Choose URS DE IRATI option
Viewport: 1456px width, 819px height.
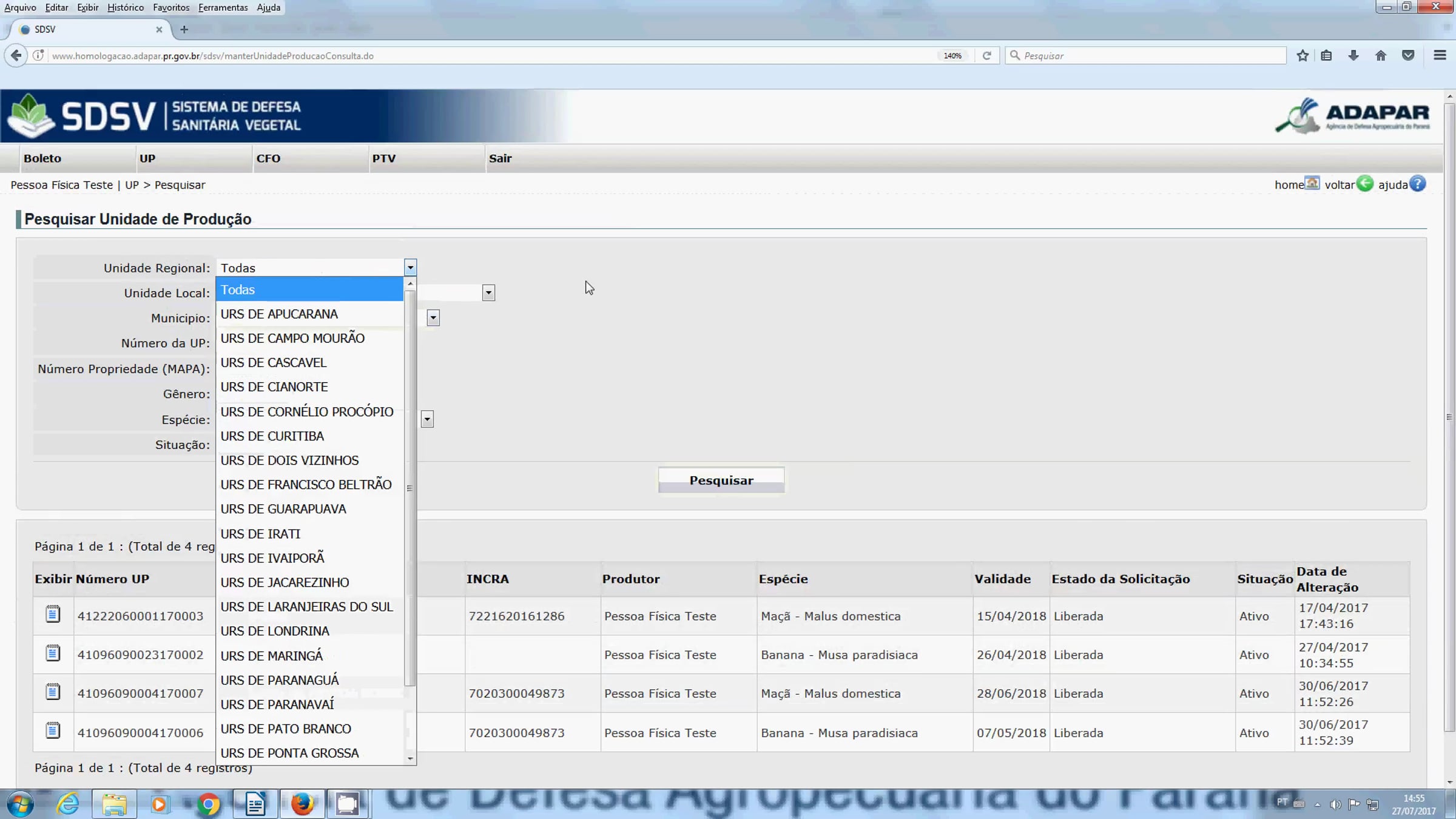pyautogui.click(x=309, y=533)
